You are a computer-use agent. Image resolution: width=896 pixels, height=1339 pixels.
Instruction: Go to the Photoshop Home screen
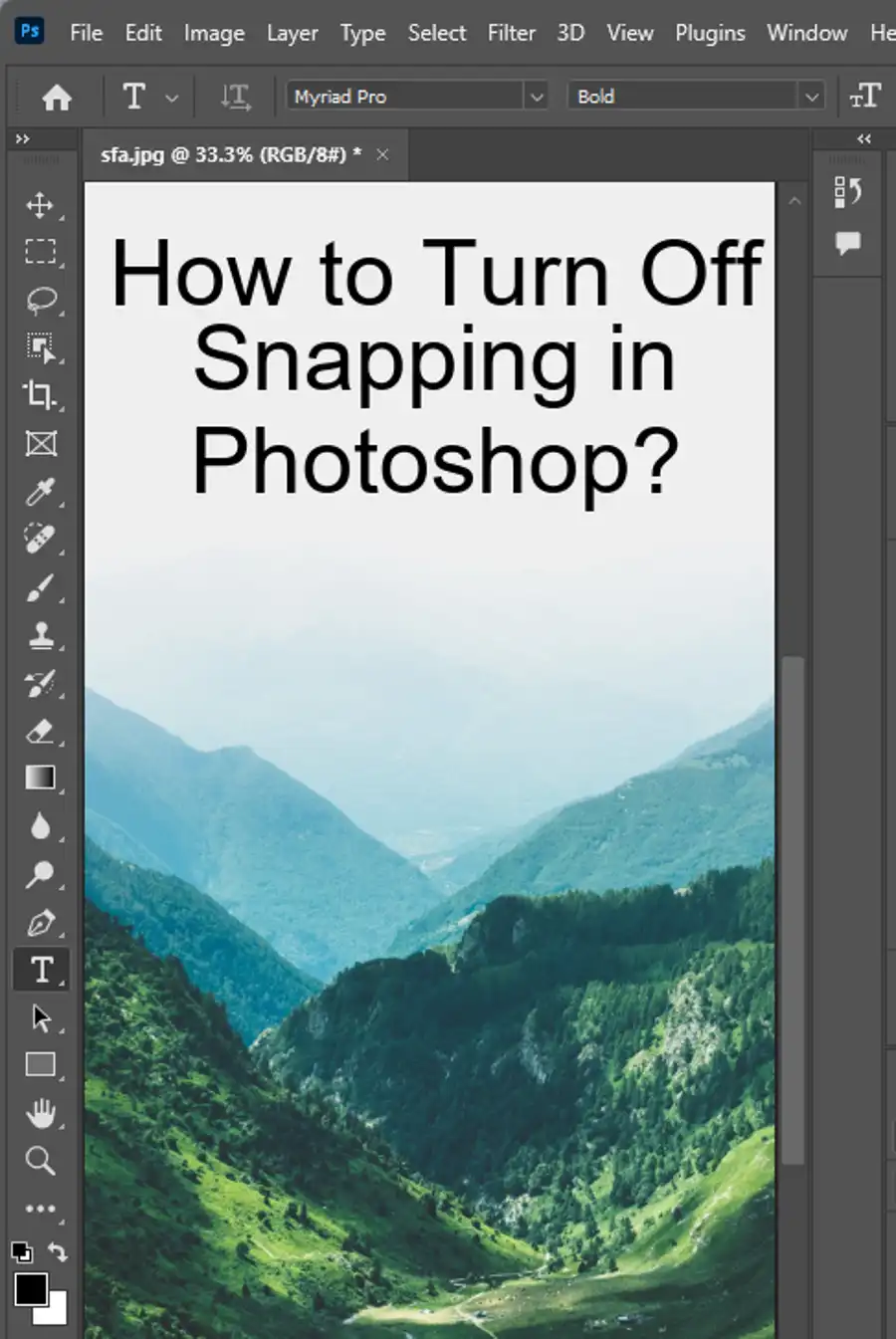[x=57, y=97]
